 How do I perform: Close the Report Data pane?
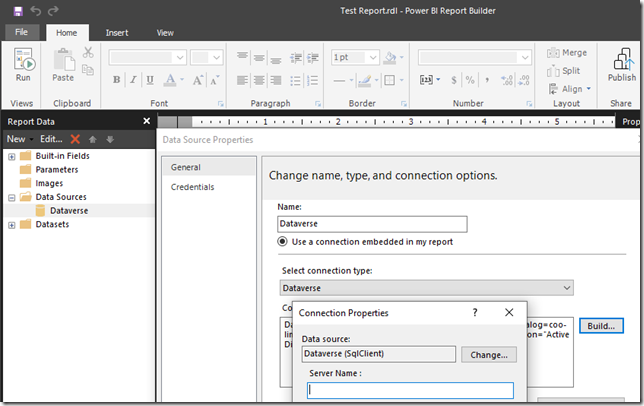coord(147,121)
